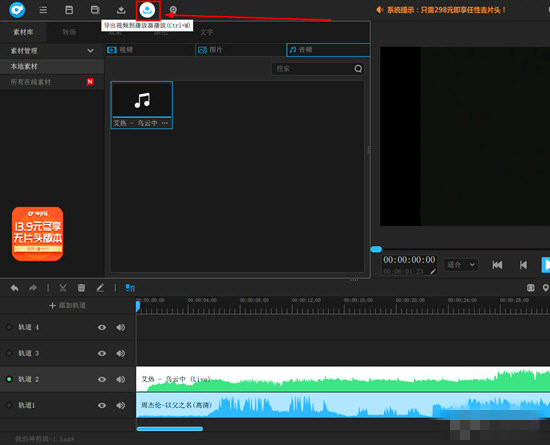The width and height of the screenshot is (550, 445).
Task: Select the 轨道 4 radio dot
Action: click(9, 327)
